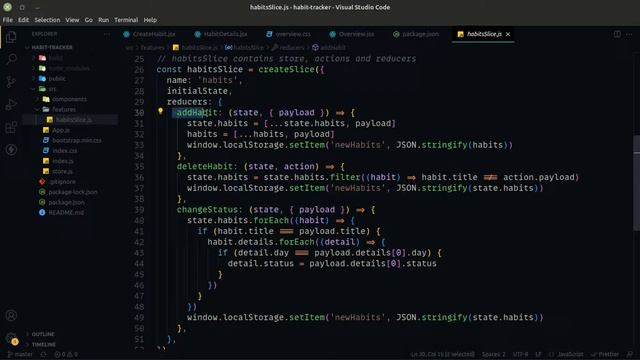
Task: Open the lightning bolt extension view
Action: [11, 150]
